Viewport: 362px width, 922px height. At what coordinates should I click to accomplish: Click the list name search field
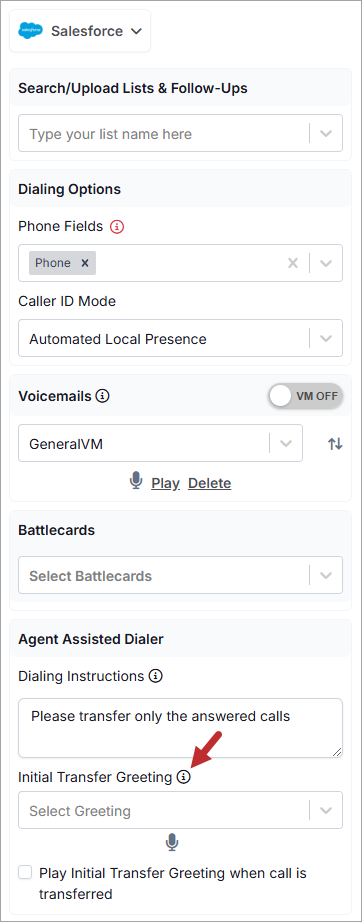click(x=180, y=133)
